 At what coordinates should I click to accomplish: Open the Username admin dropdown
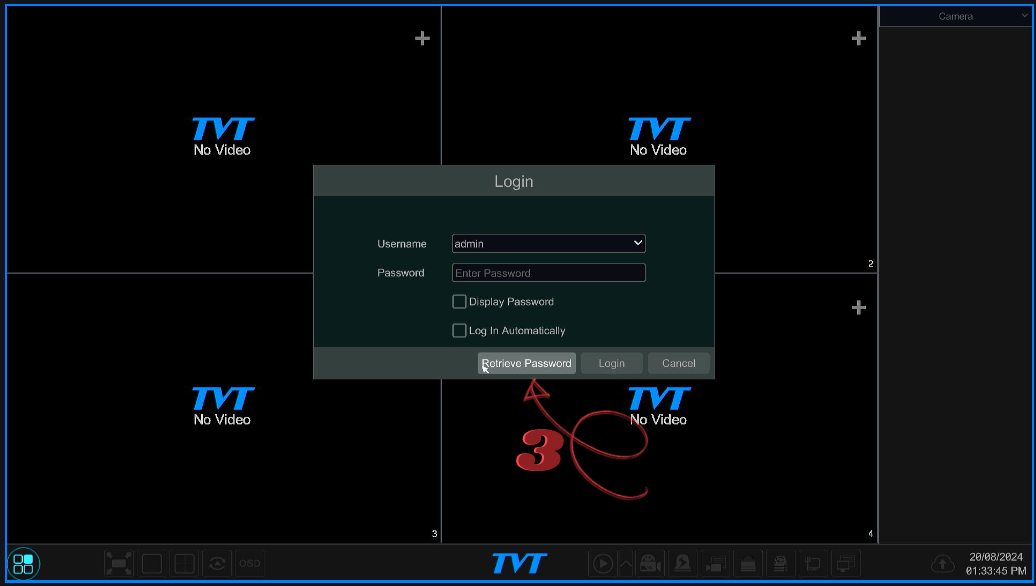548,243
